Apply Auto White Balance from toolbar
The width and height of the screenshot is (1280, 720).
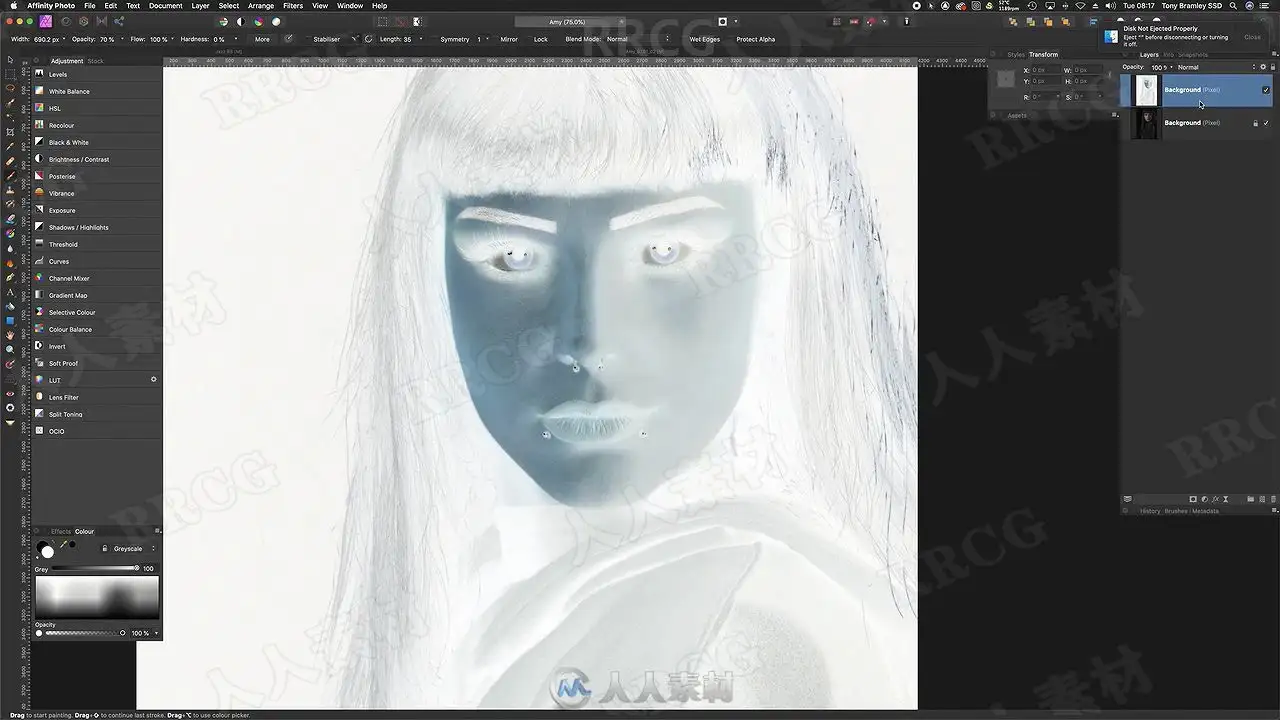(x=277, y=21)
